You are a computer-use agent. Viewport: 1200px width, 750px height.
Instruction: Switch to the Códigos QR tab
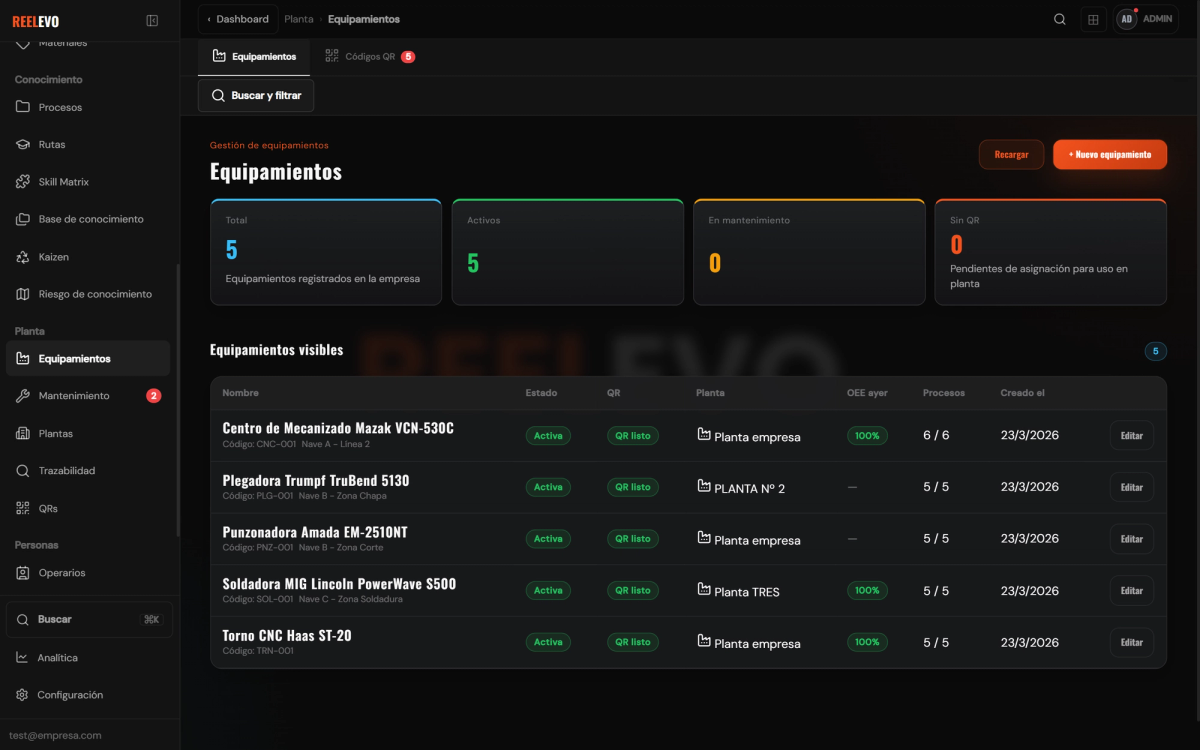pos(370,57)
